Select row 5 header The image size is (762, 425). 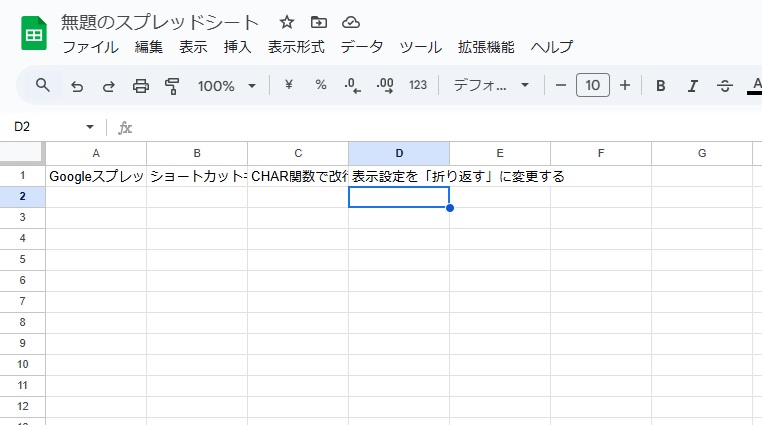tap(22, 259)
